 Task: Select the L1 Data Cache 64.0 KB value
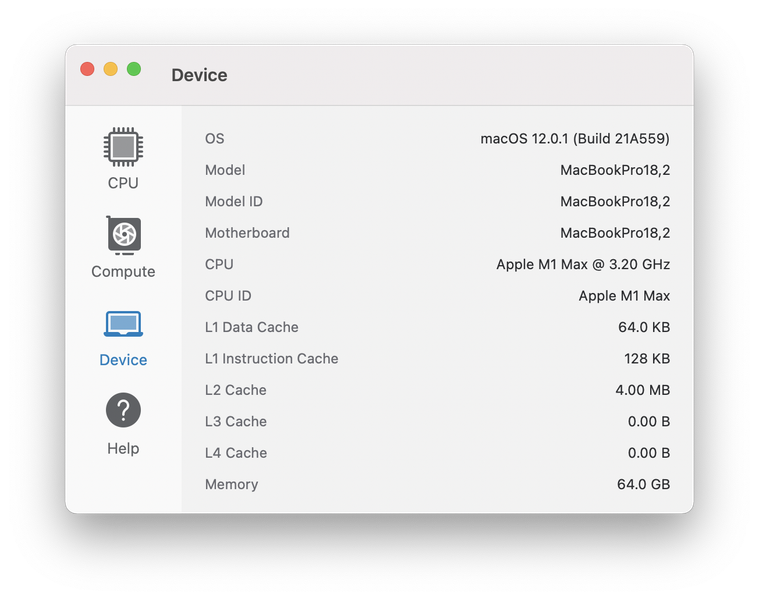point(644,328)
